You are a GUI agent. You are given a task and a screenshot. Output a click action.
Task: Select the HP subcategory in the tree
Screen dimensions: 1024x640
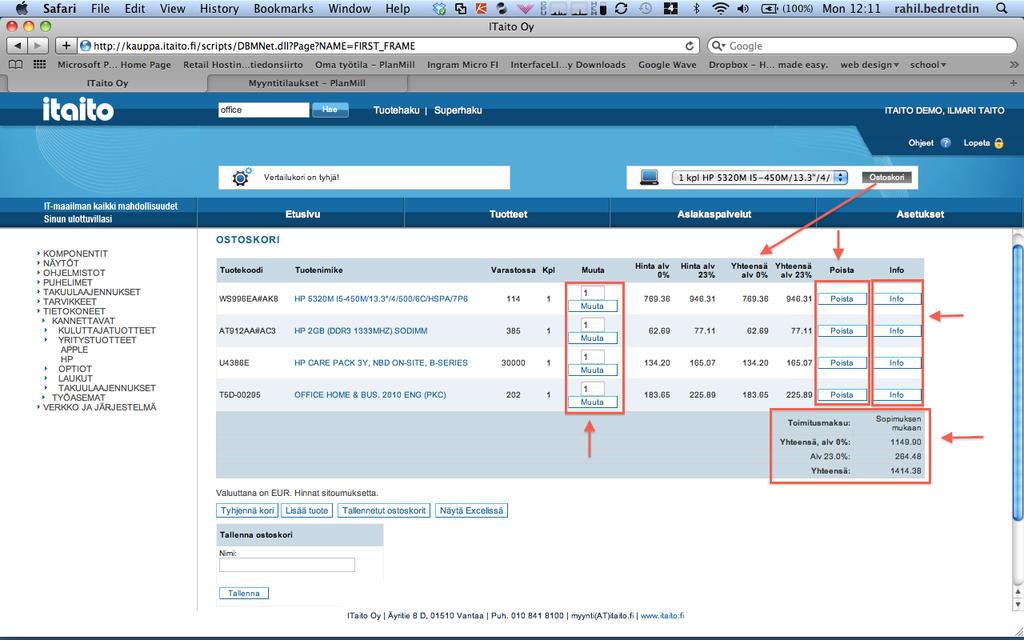pyautogui.click(x=67, y=359)
